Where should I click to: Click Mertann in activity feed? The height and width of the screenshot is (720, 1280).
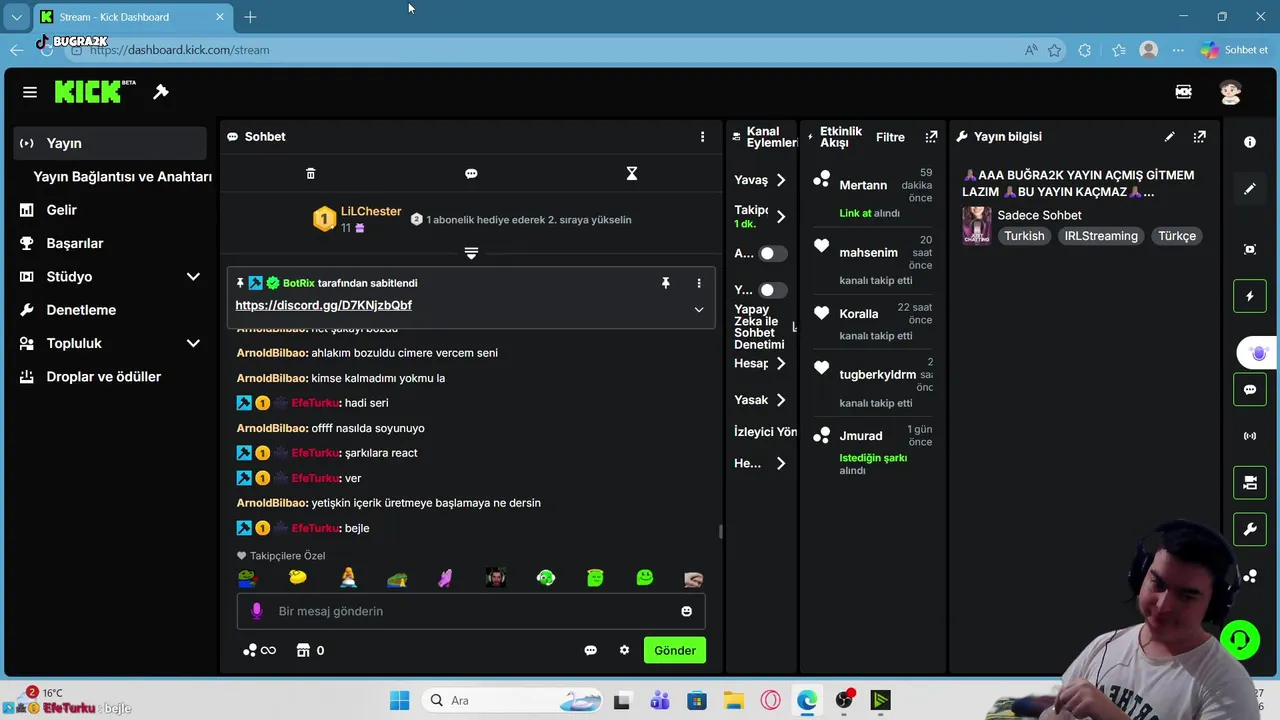863,185
